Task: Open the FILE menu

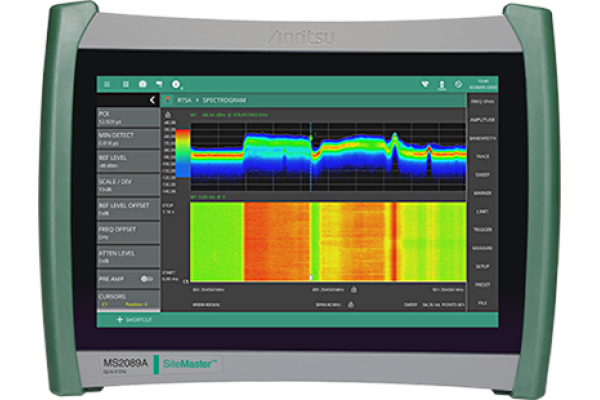Action: pos(483,303)
